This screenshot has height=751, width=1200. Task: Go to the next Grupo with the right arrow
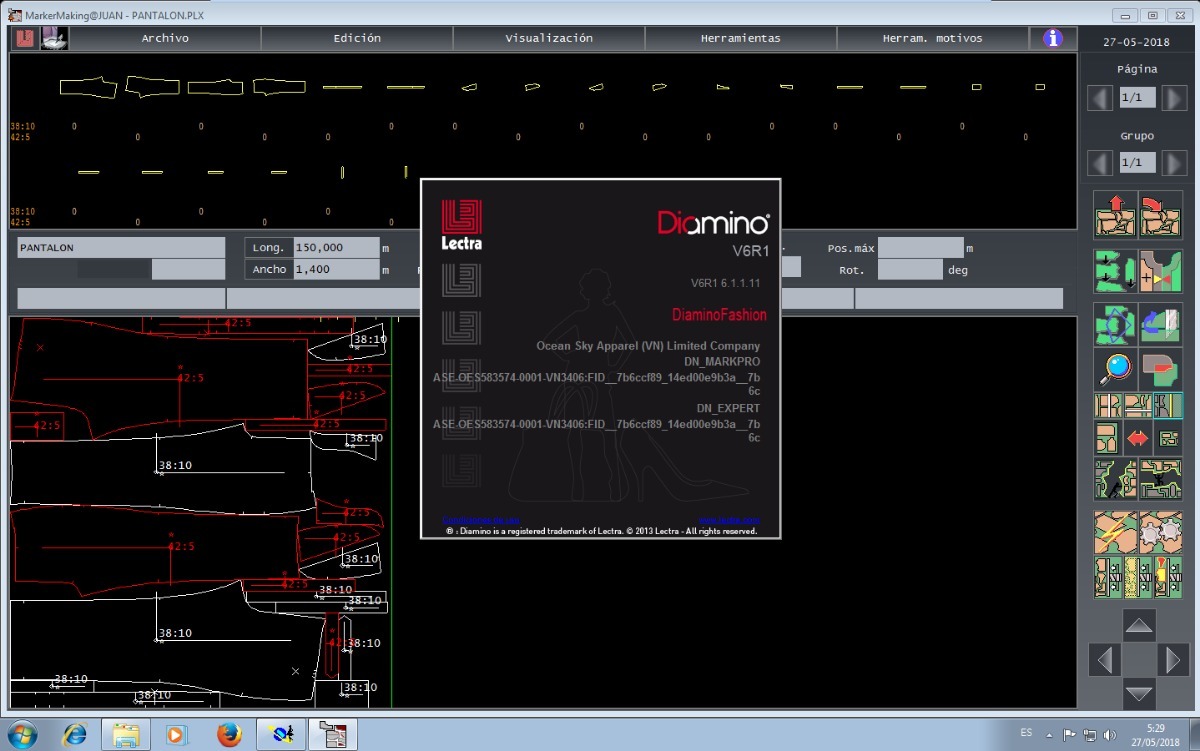[x=1174, y=162]
